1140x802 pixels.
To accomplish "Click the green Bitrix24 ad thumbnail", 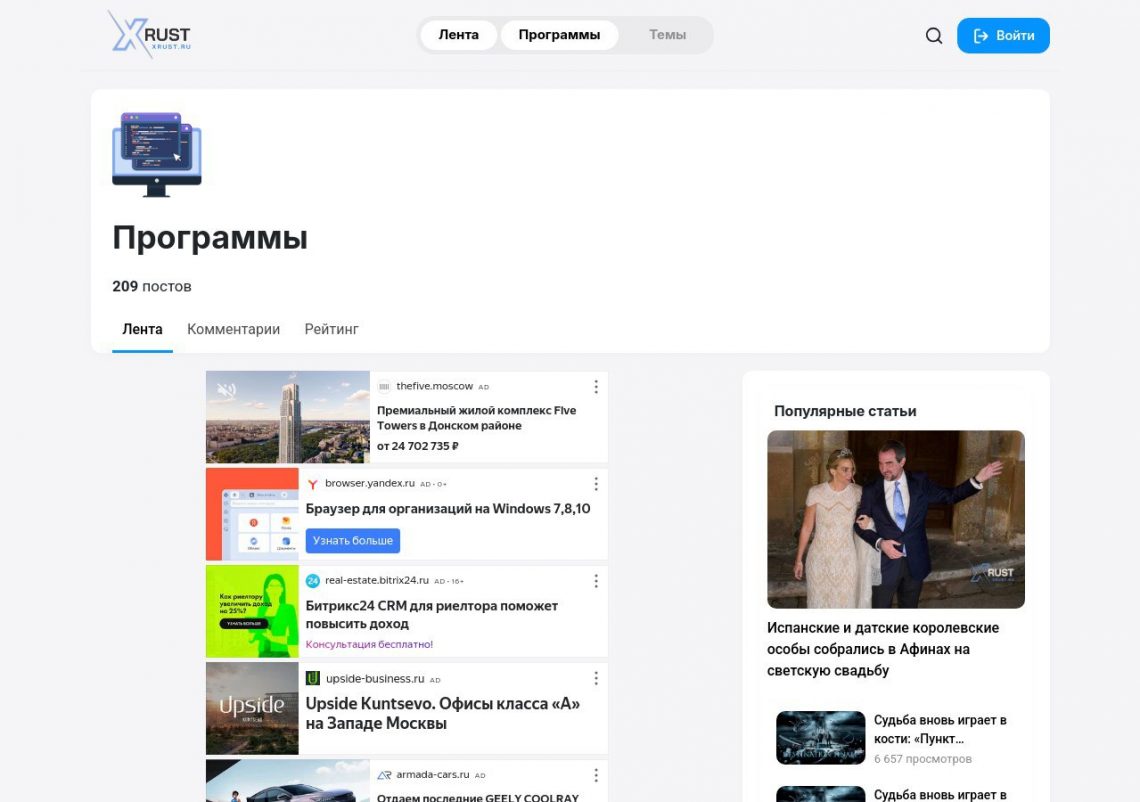I will (252, 611).
